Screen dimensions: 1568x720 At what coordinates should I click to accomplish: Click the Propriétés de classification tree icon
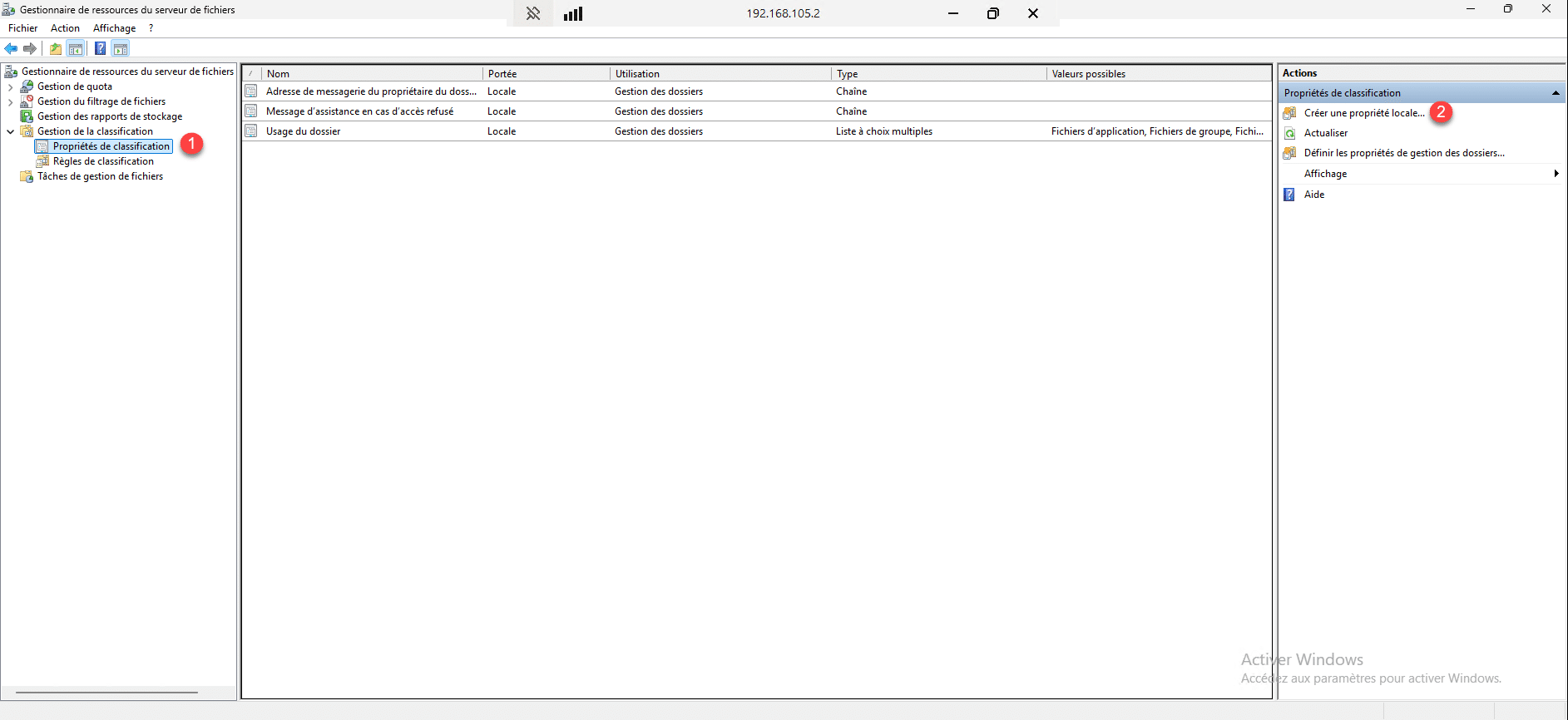click(42, 146)
